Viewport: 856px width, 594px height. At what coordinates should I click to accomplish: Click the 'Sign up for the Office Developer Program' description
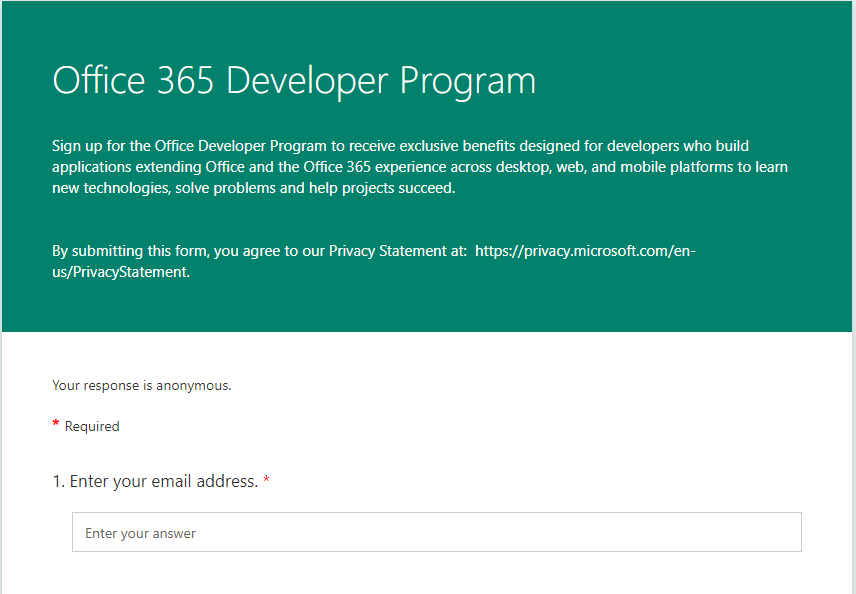(x=420, y=167)
